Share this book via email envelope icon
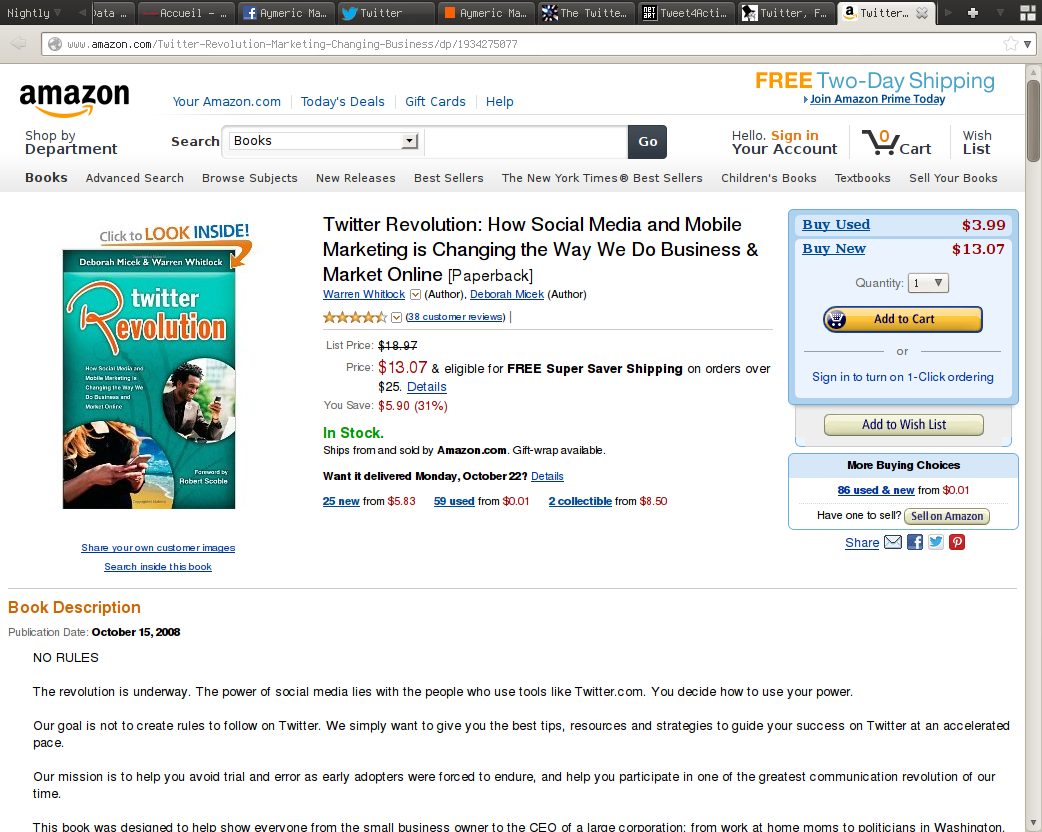The image size is (1042, 832). pyautogui.click(x=893, y=542)
